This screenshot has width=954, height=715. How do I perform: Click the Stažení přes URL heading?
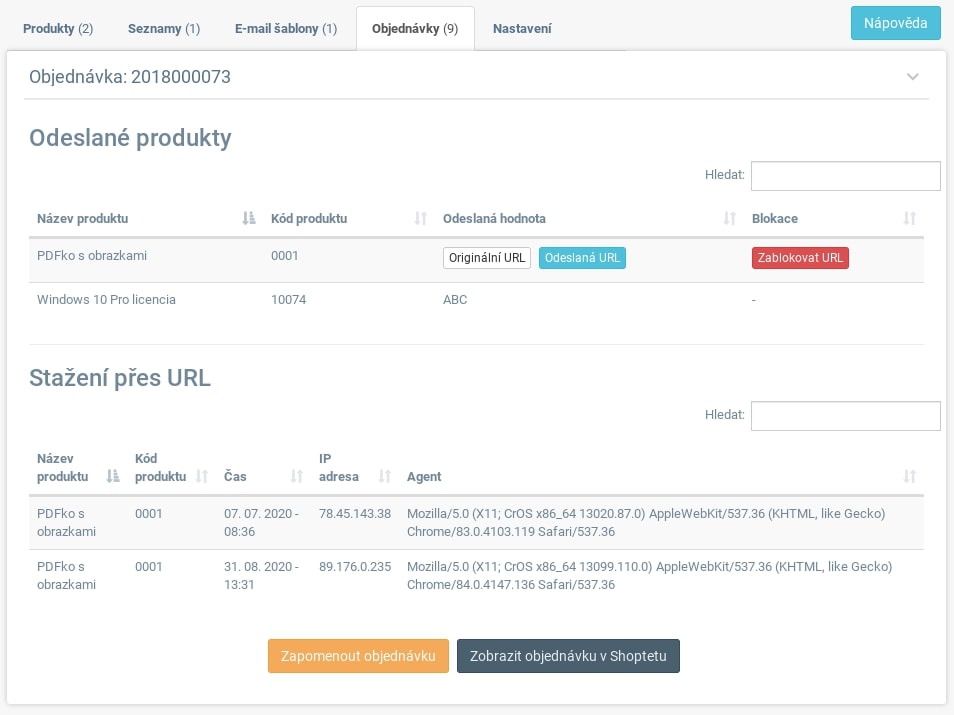tap(120, 378)
